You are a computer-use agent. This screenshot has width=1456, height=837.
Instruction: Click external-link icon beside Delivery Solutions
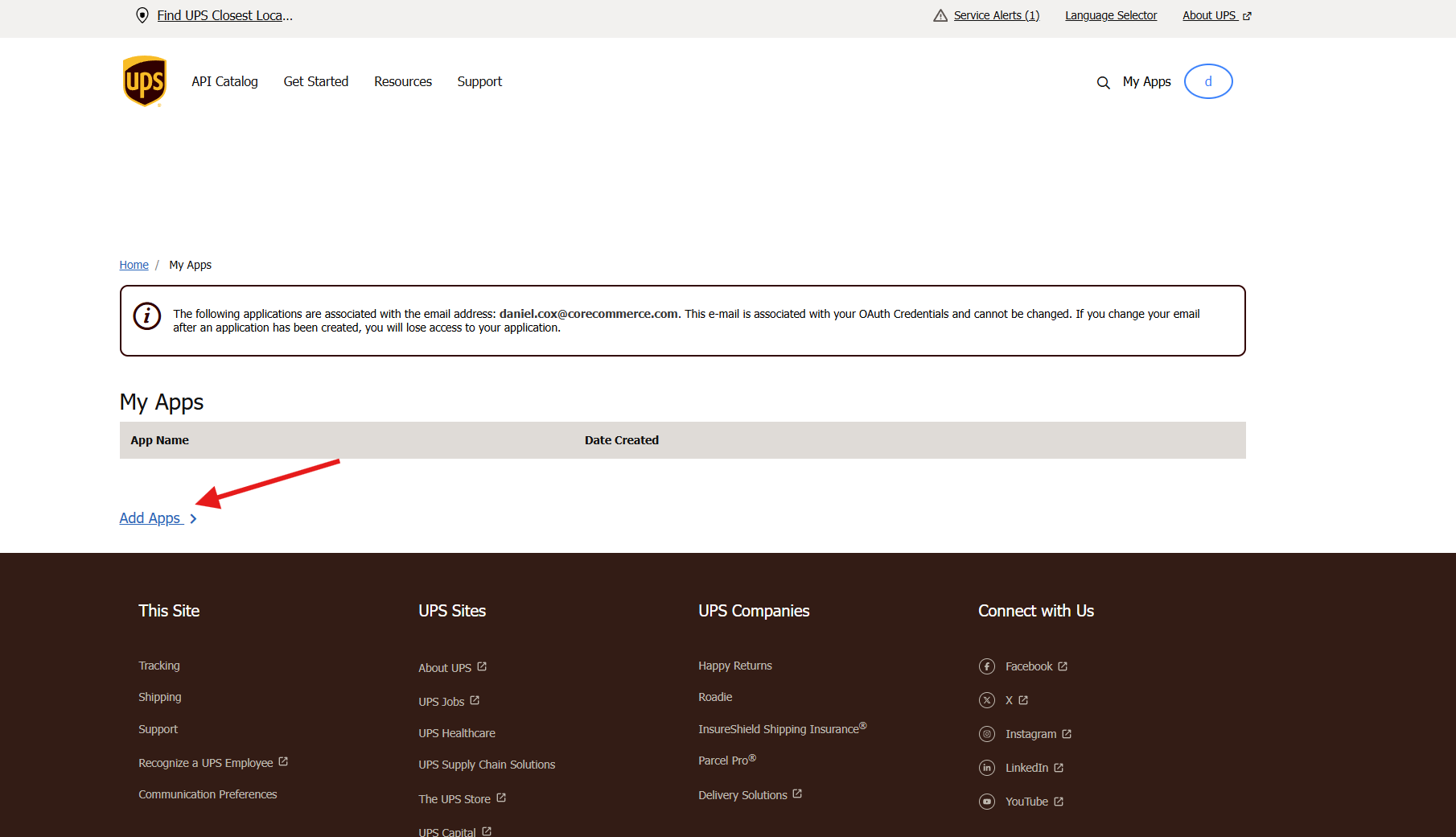point(797,794)
